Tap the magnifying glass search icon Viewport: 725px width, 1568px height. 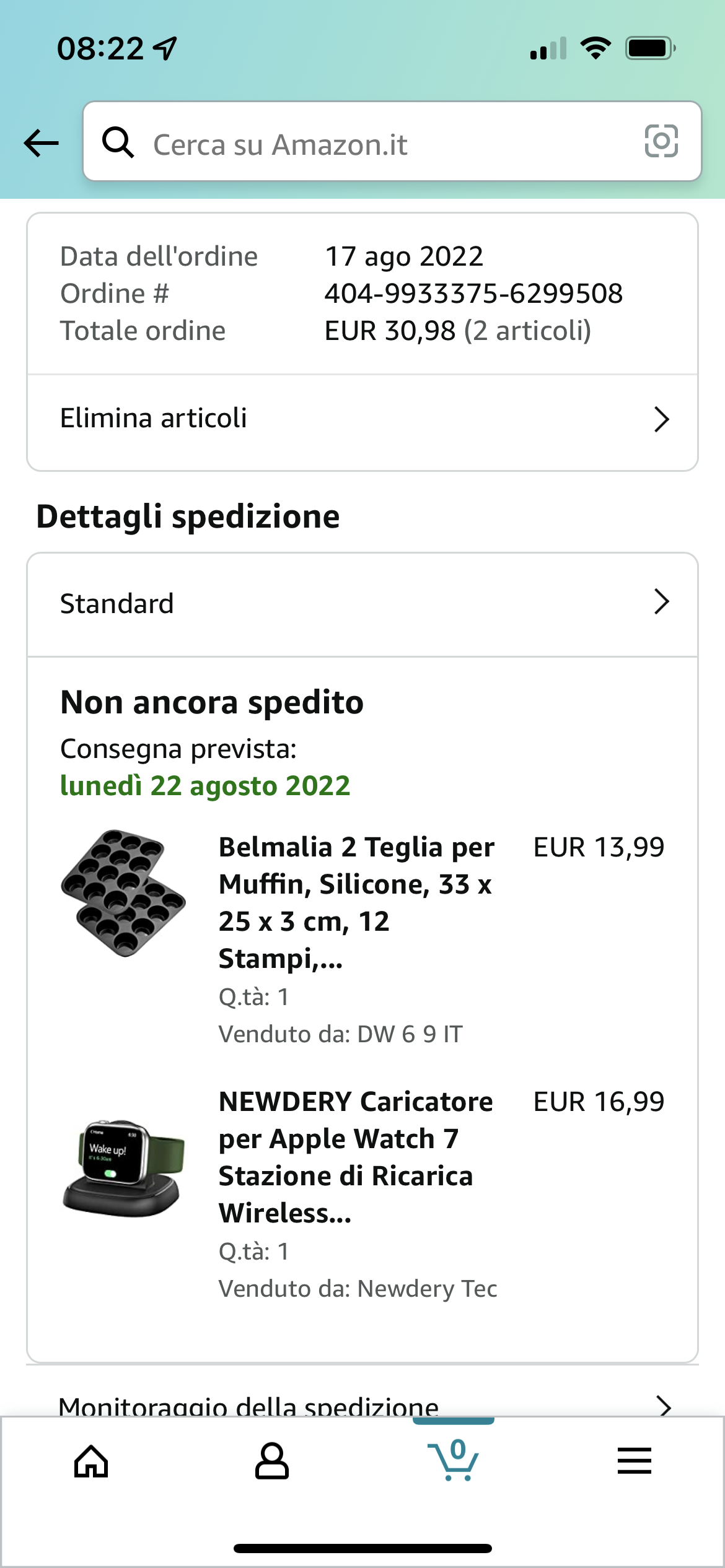click(x=118, y=143)
